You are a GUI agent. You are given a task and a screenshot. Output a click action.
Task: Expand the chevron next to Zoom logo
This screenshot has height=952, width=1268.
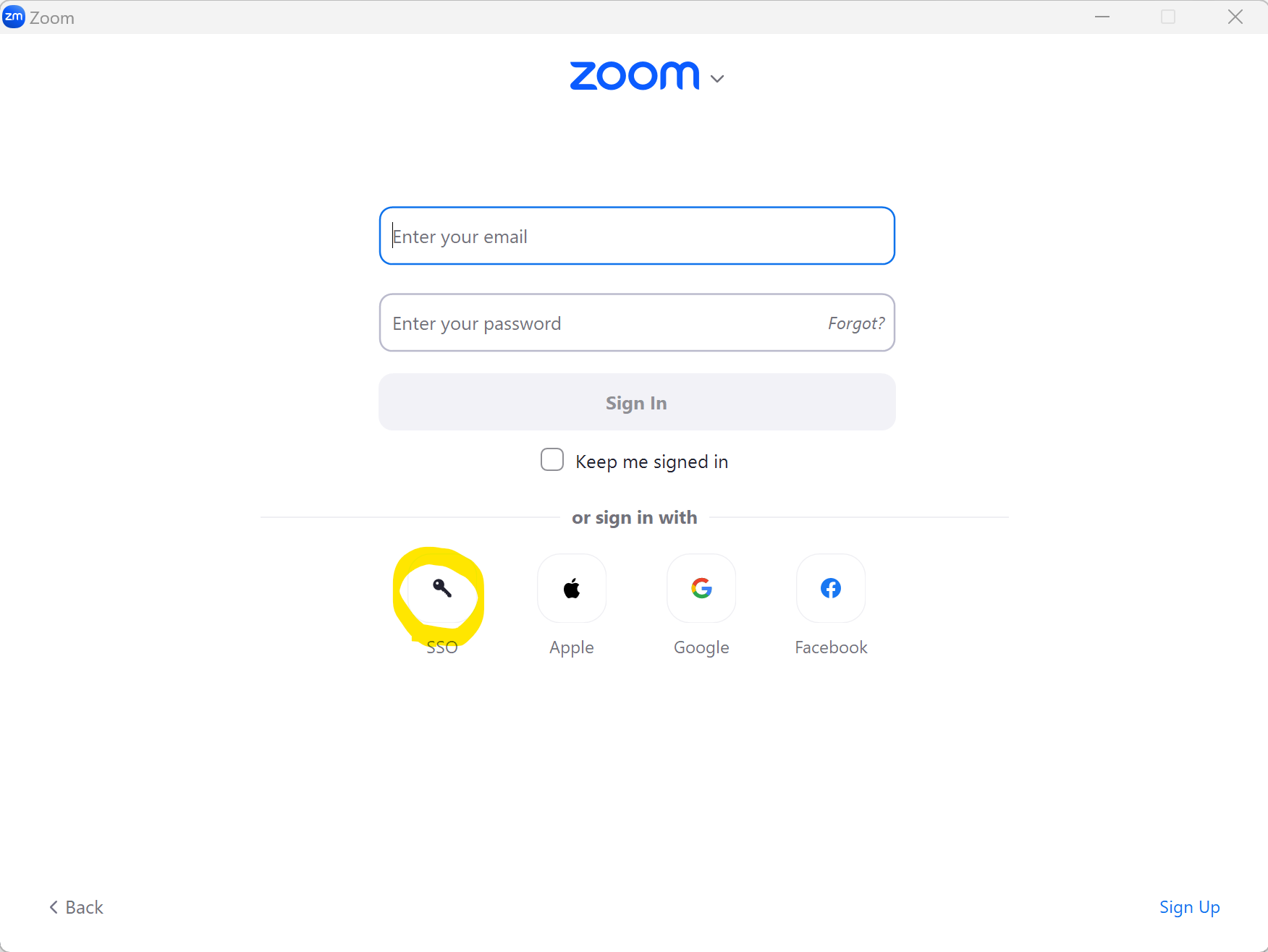(717, 79)
